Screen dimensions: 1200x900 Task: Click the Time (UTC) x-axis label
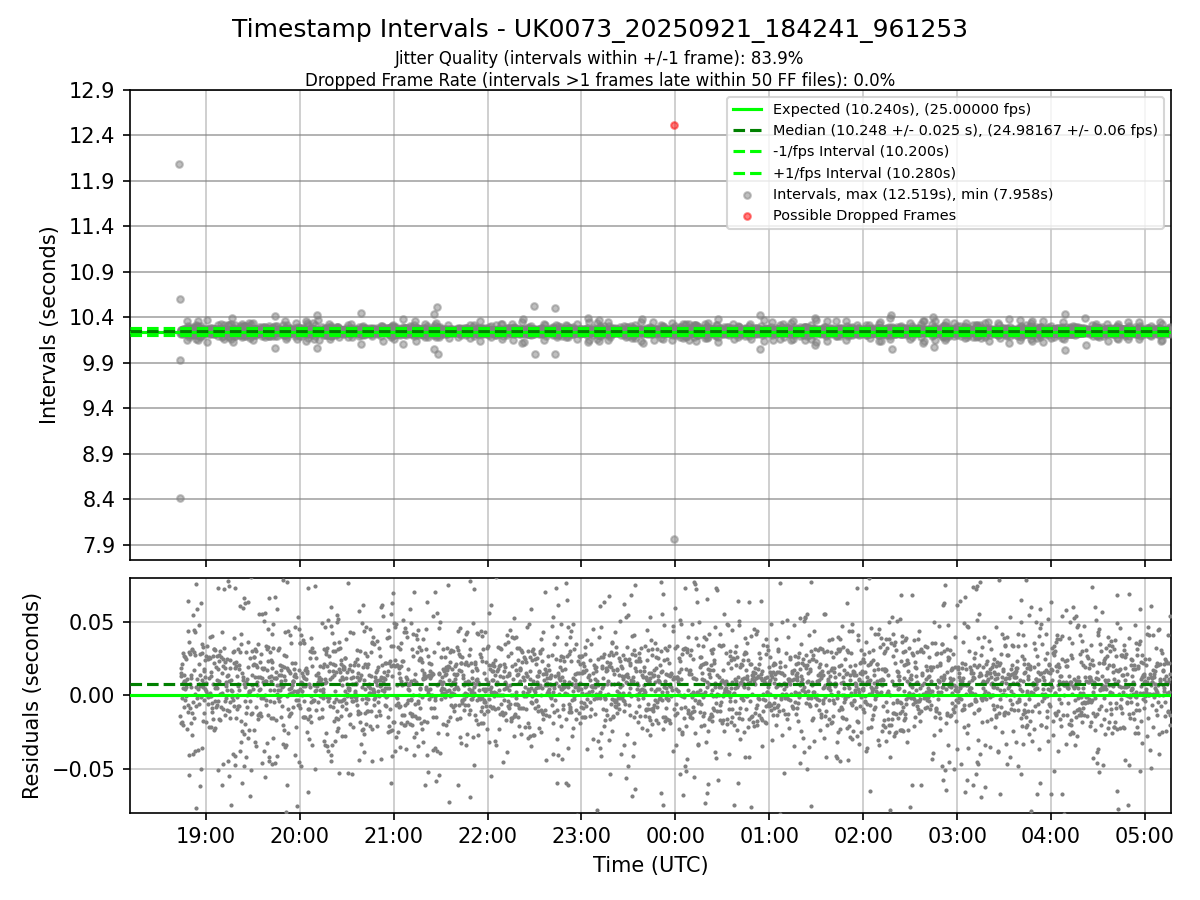pos(650,865)
